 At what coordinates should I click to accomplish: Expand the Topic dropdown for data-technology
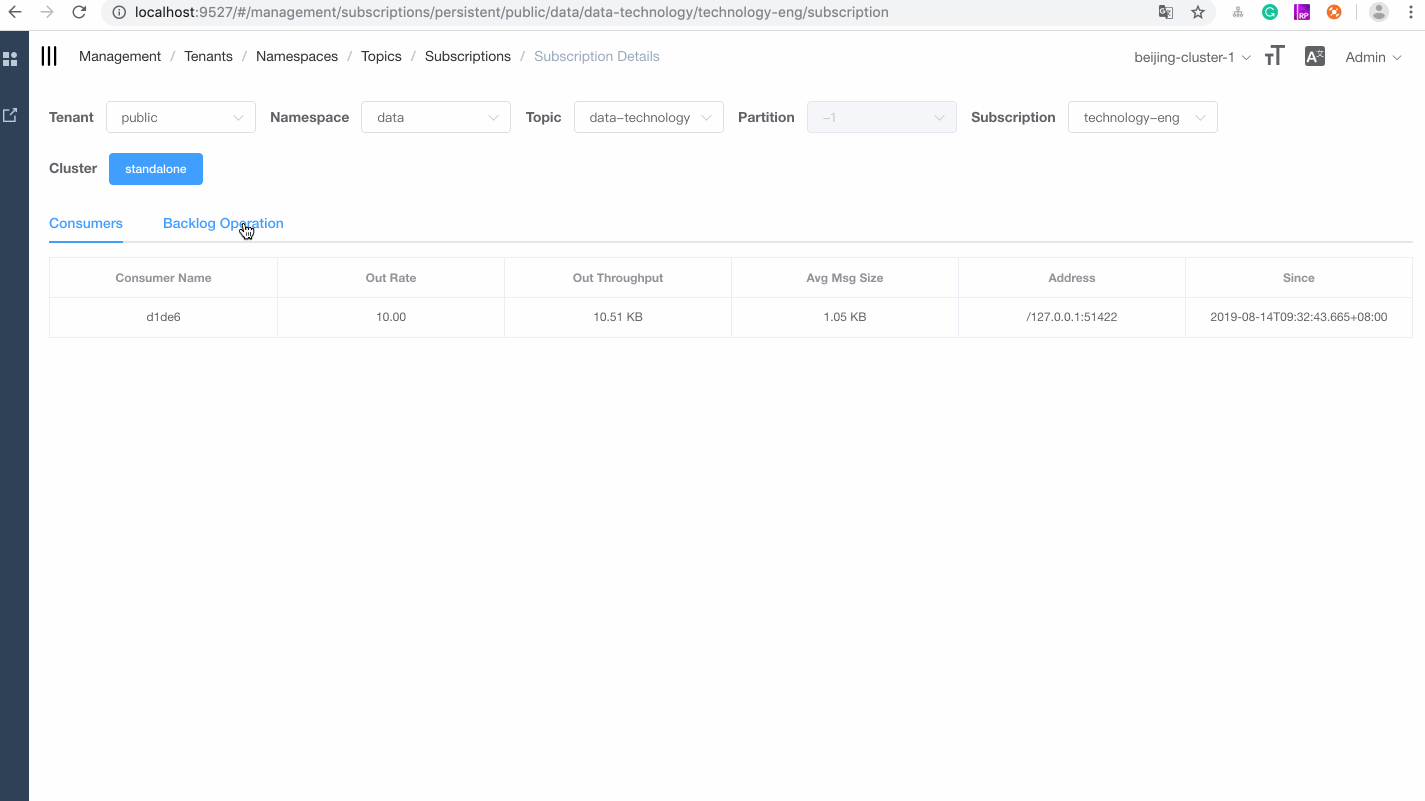(x=648, y=117)
